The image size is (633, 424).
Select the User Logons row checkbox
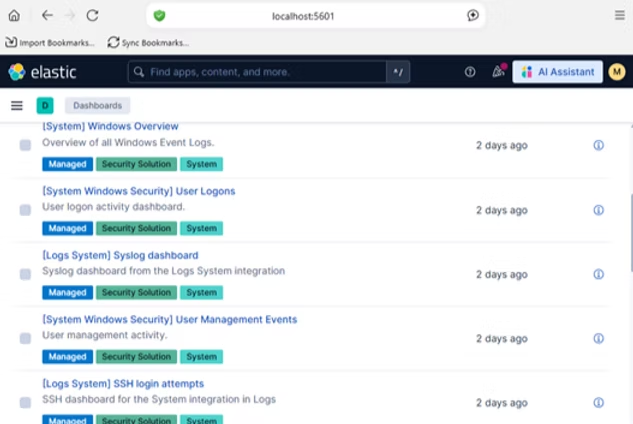tap(25, 210)
